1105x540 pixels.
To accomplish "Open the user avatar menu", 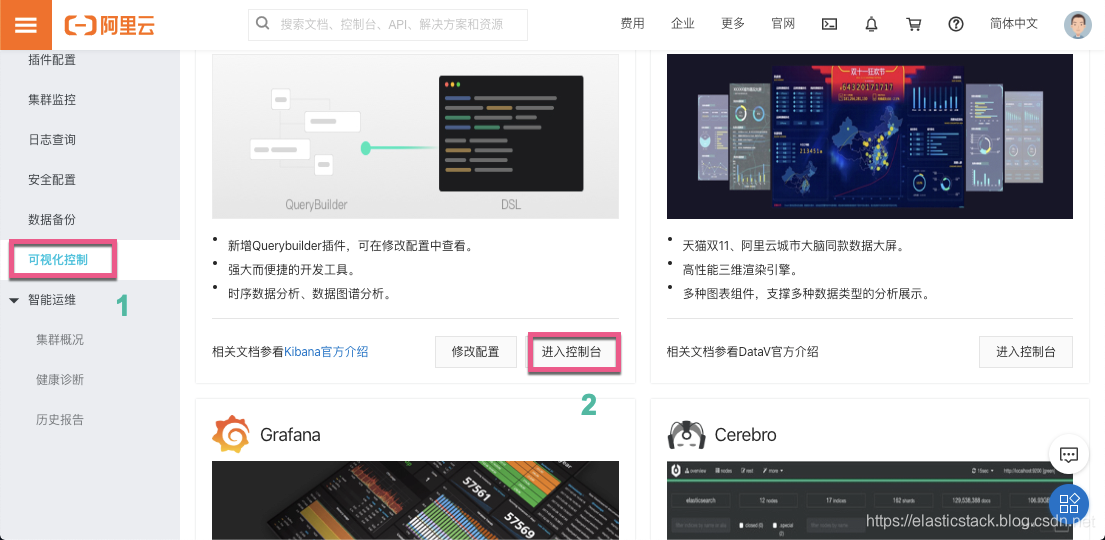I will click(x=1078, y=24).
